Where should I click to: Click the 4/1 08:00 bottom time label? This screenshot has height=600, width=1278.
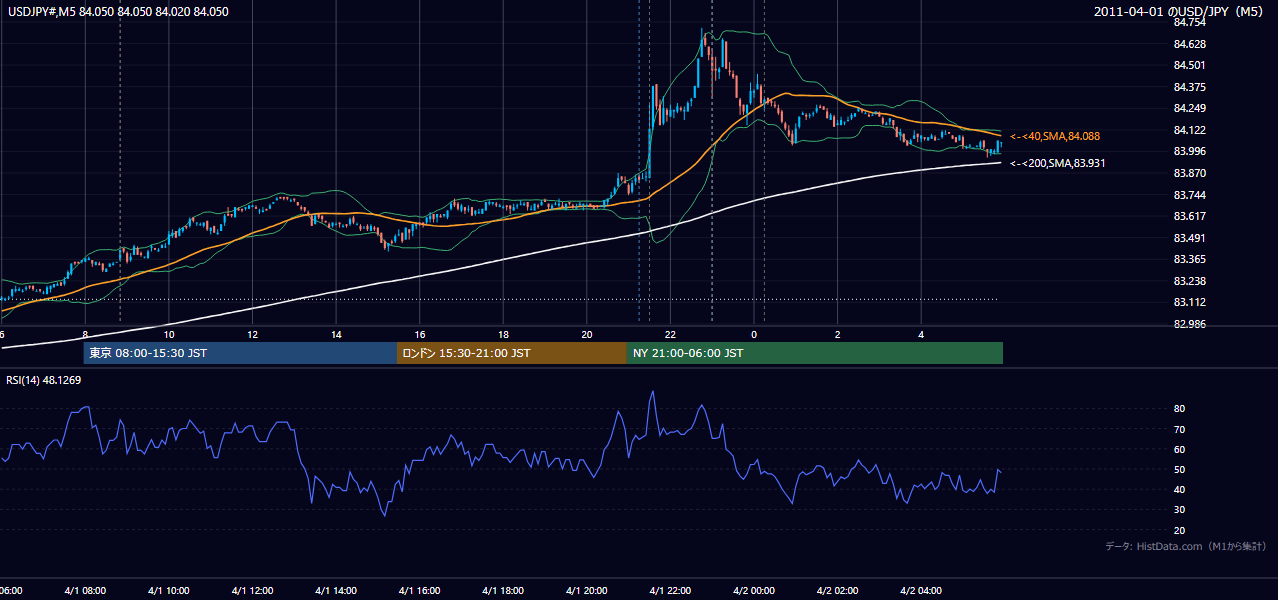(85, 590)
